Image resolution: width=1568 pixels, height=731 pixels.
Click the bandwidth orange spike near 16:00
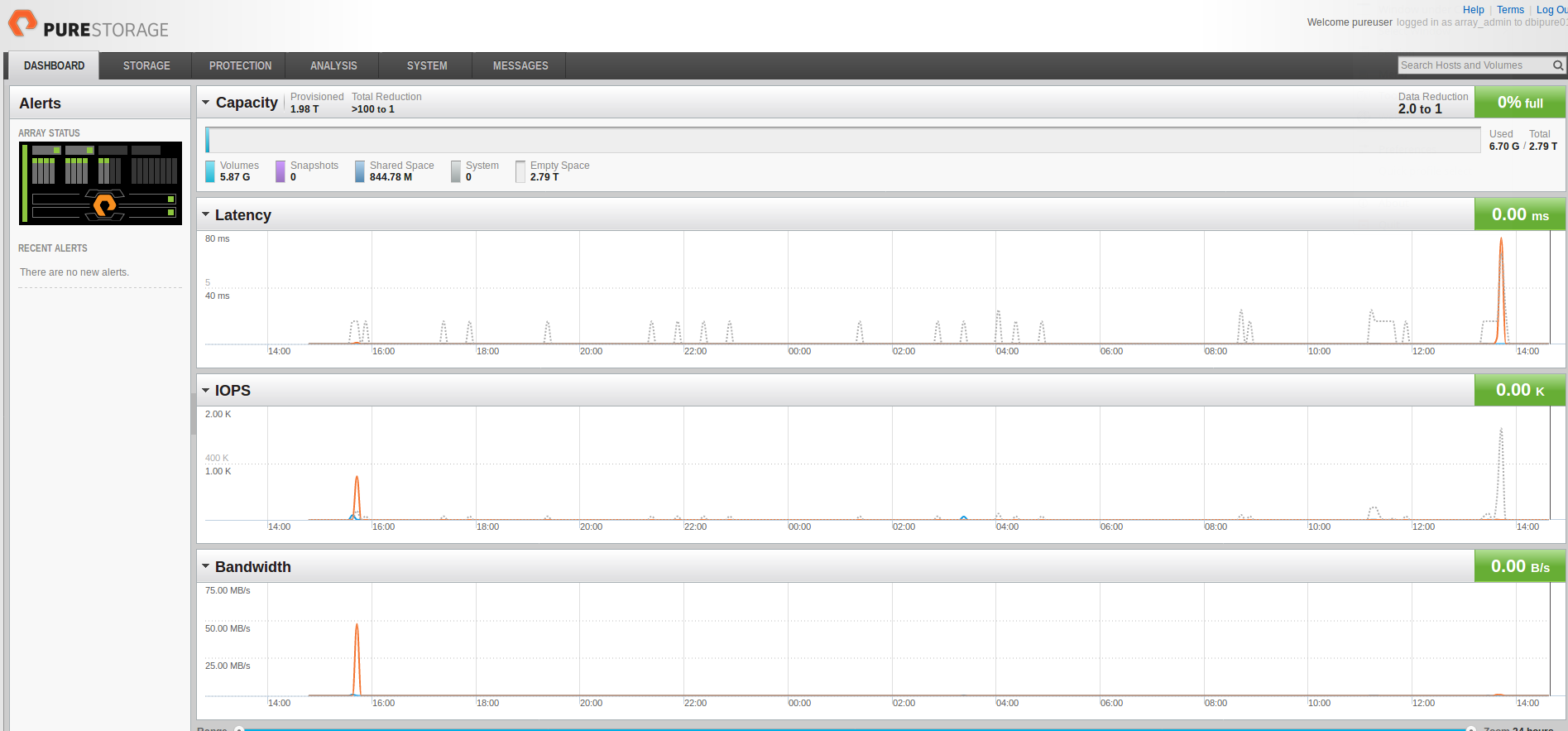pyautogui.click(x=357, y=658)
